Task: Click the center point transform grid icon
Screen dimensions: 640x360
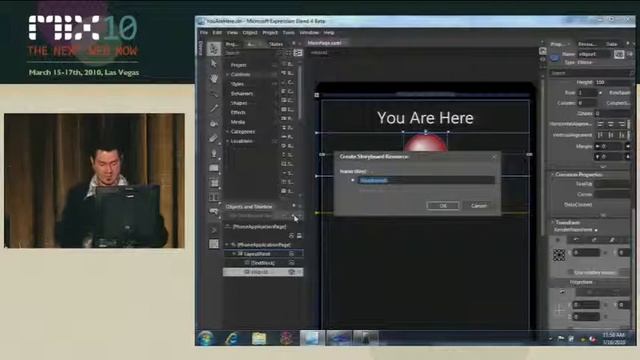Action: pyautogui.click(x=559, y=255)
